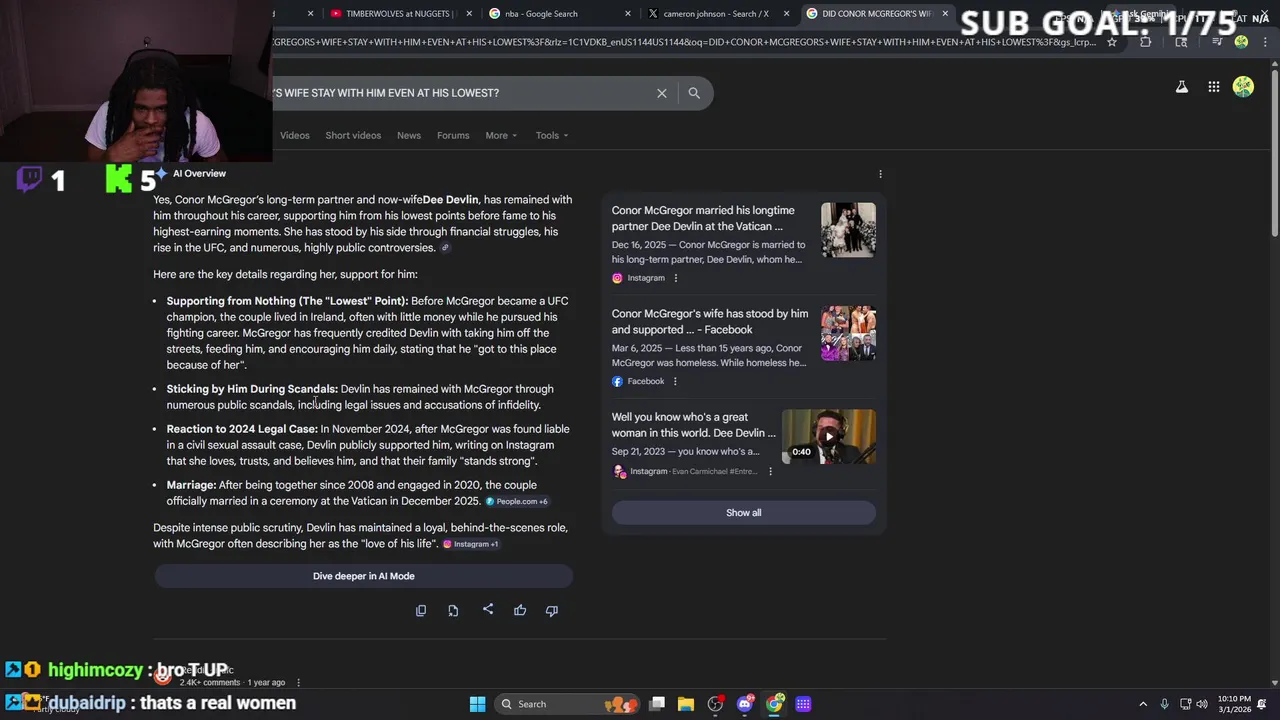This screenshot has height=720, width=1280.
Task: Close the DID CONOR MCGREGOR'S WIFE tab
Action: click(945, 13)
